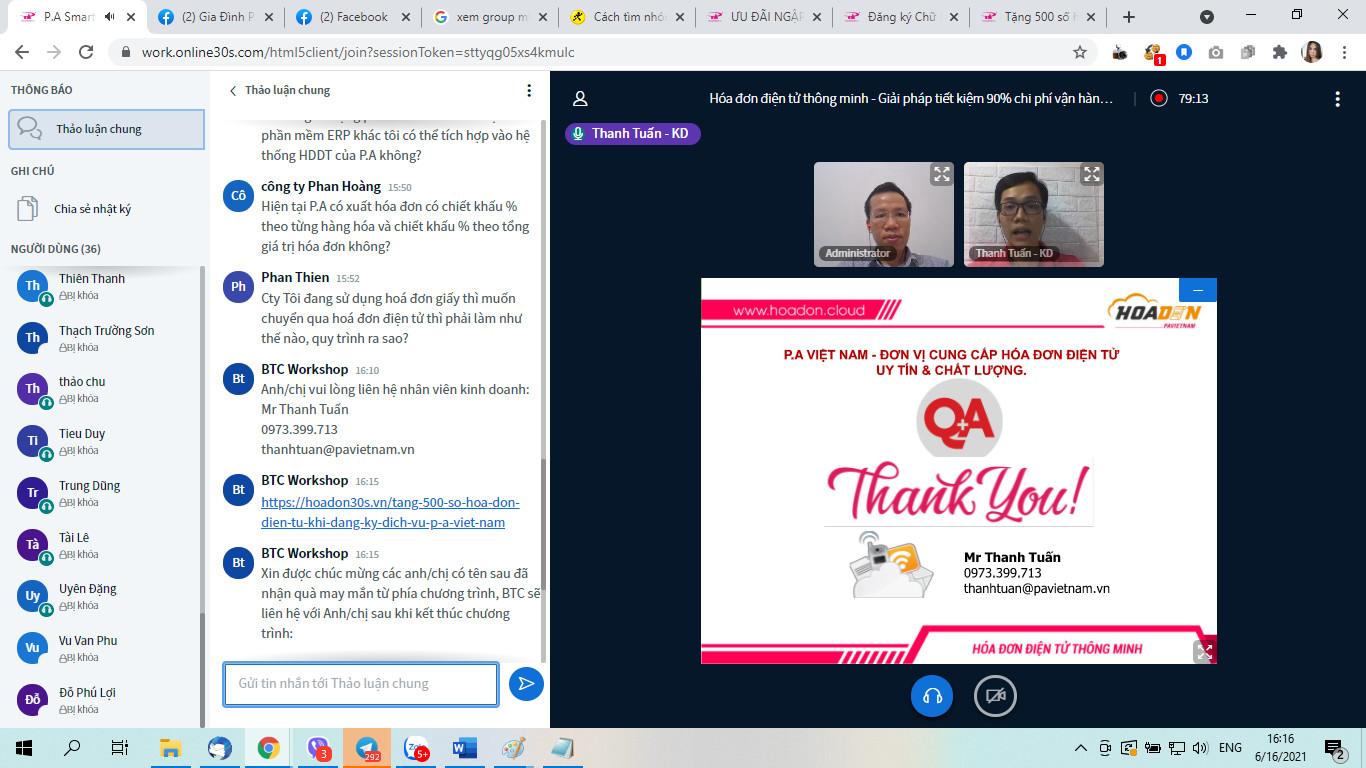Click Thiên Thanh's user avatar
This screenshot has width=1366, height=768.
(x=33, y=286)
